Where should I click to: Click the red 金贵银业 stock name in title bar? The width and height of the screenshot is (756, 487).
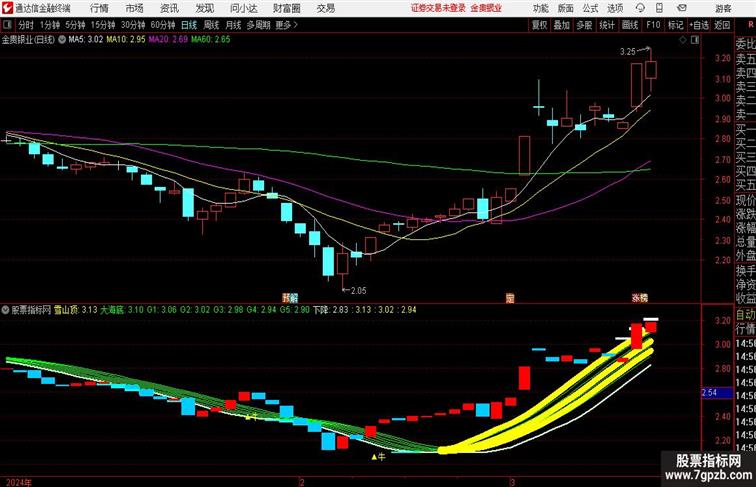pos(486,8)
